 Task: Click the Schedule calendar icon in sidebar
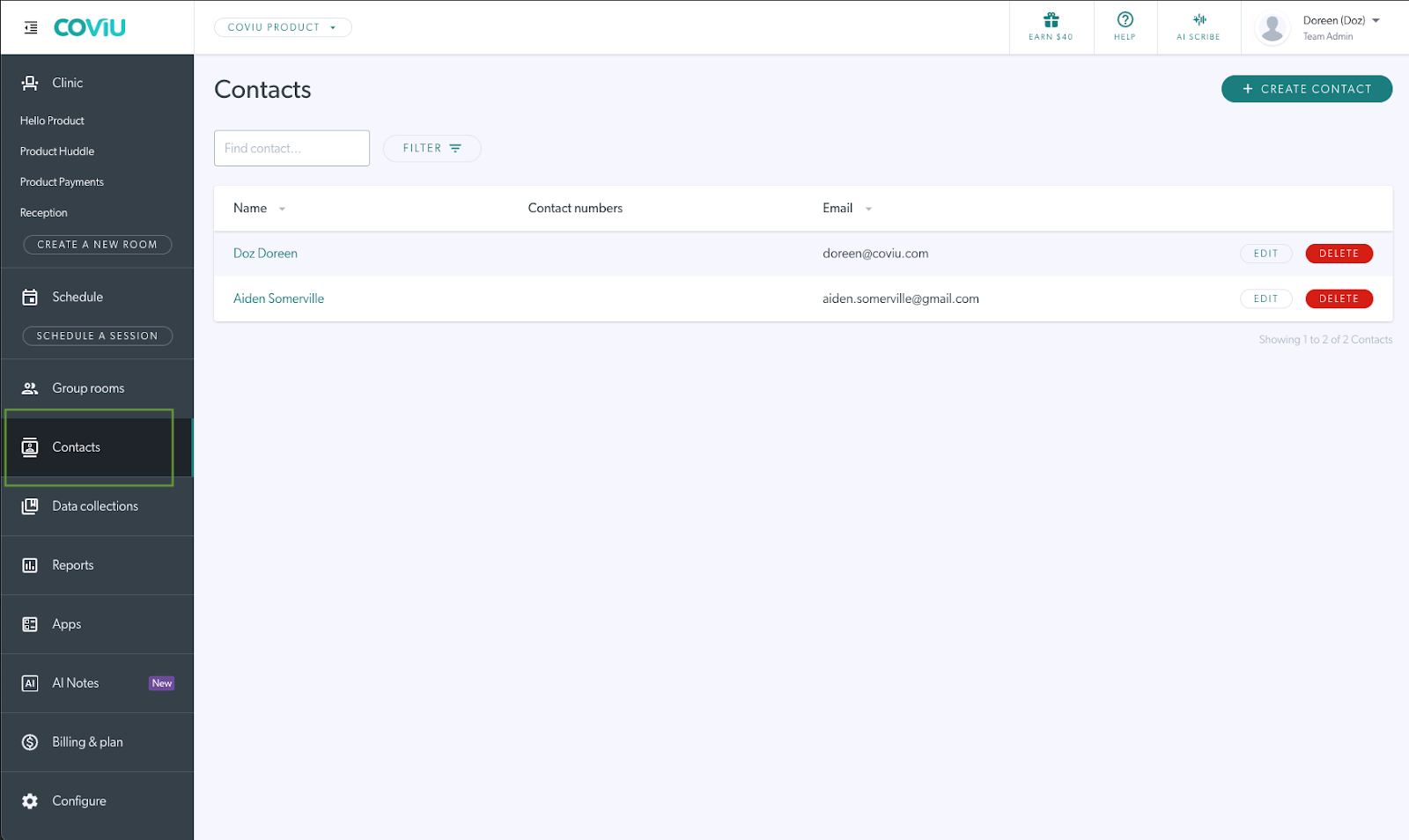[30, 298]
